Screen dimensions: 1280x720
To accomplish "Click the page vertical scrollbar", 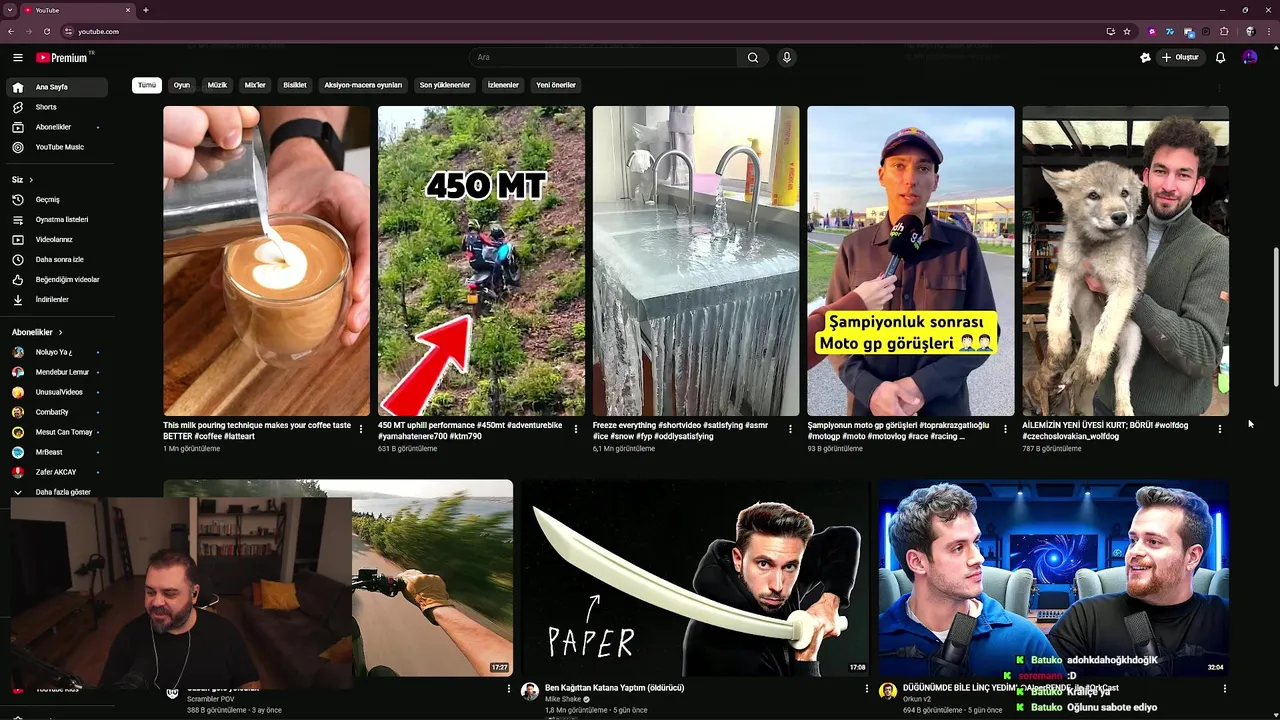I will [1275, 318].
